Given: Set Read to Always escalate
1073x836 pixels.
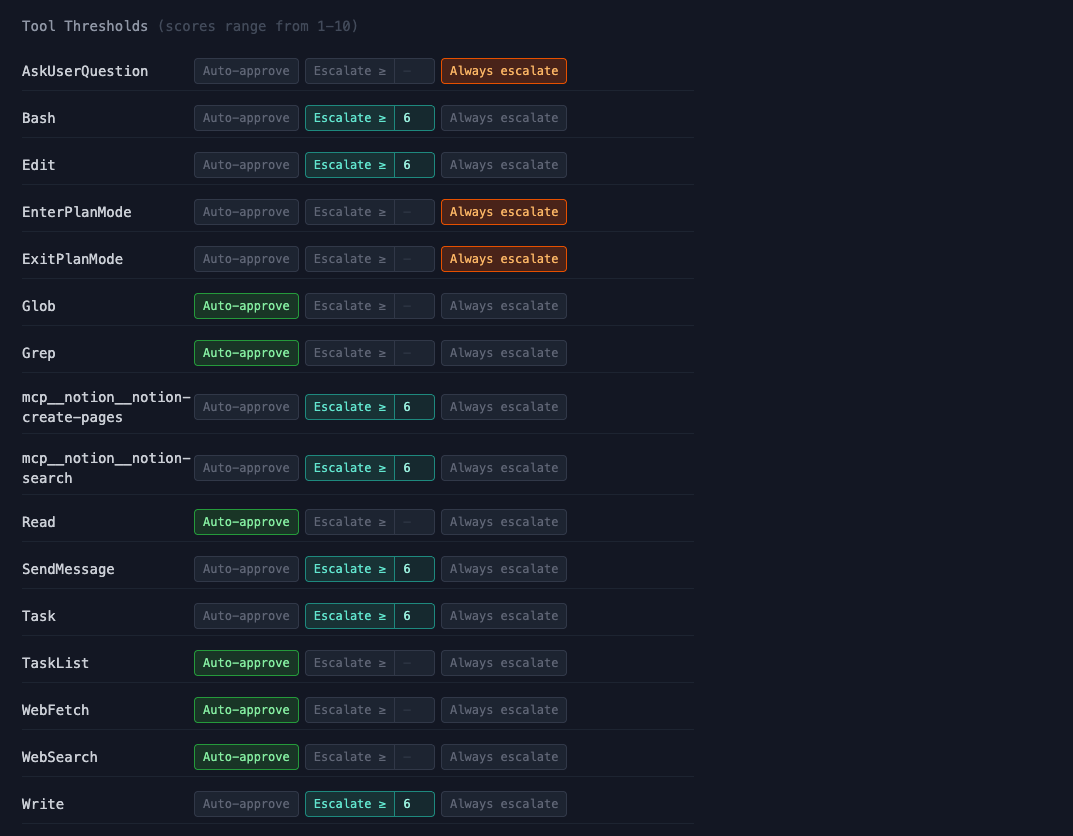Looking at the screenshot, I should tap(503, 521).
